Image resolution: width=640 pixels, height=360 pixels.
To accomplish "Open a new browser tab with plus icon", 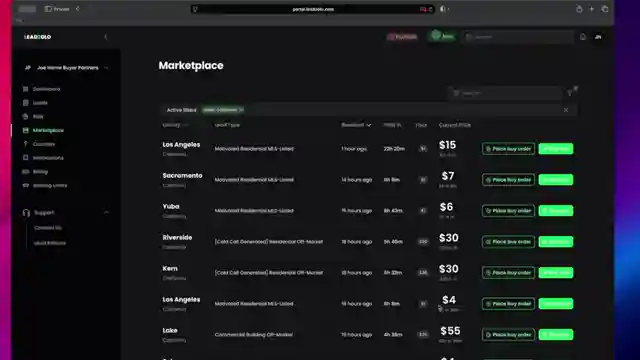I will (x=591, y=9).
